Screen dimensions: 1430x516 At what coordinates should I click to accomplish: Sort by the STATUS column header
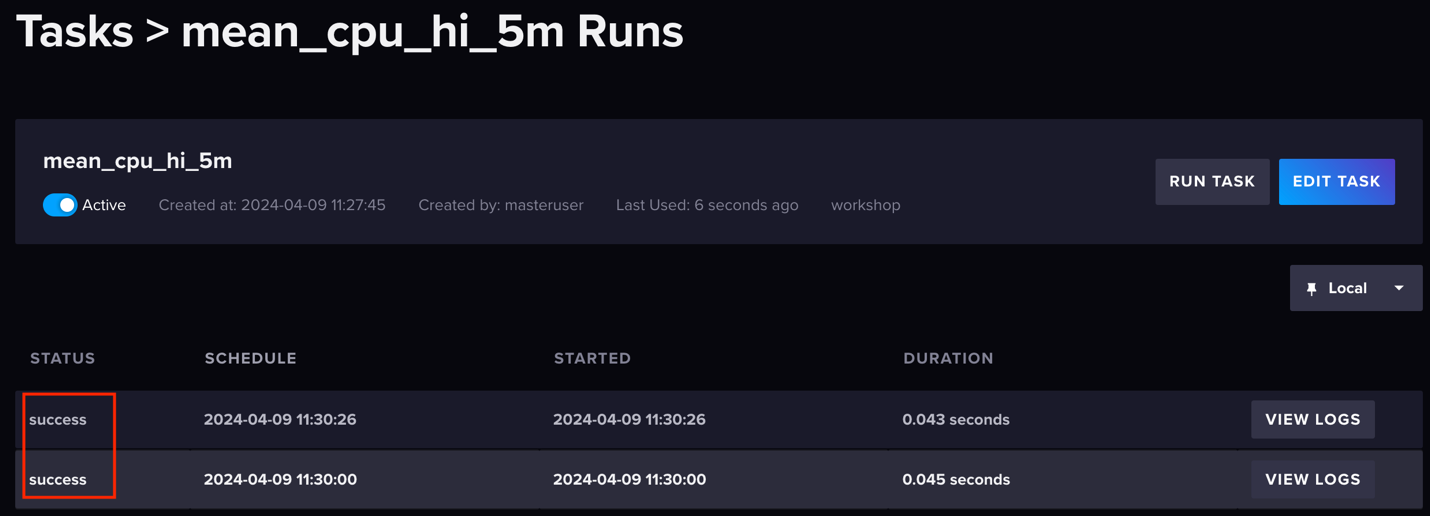pos(63,358)
